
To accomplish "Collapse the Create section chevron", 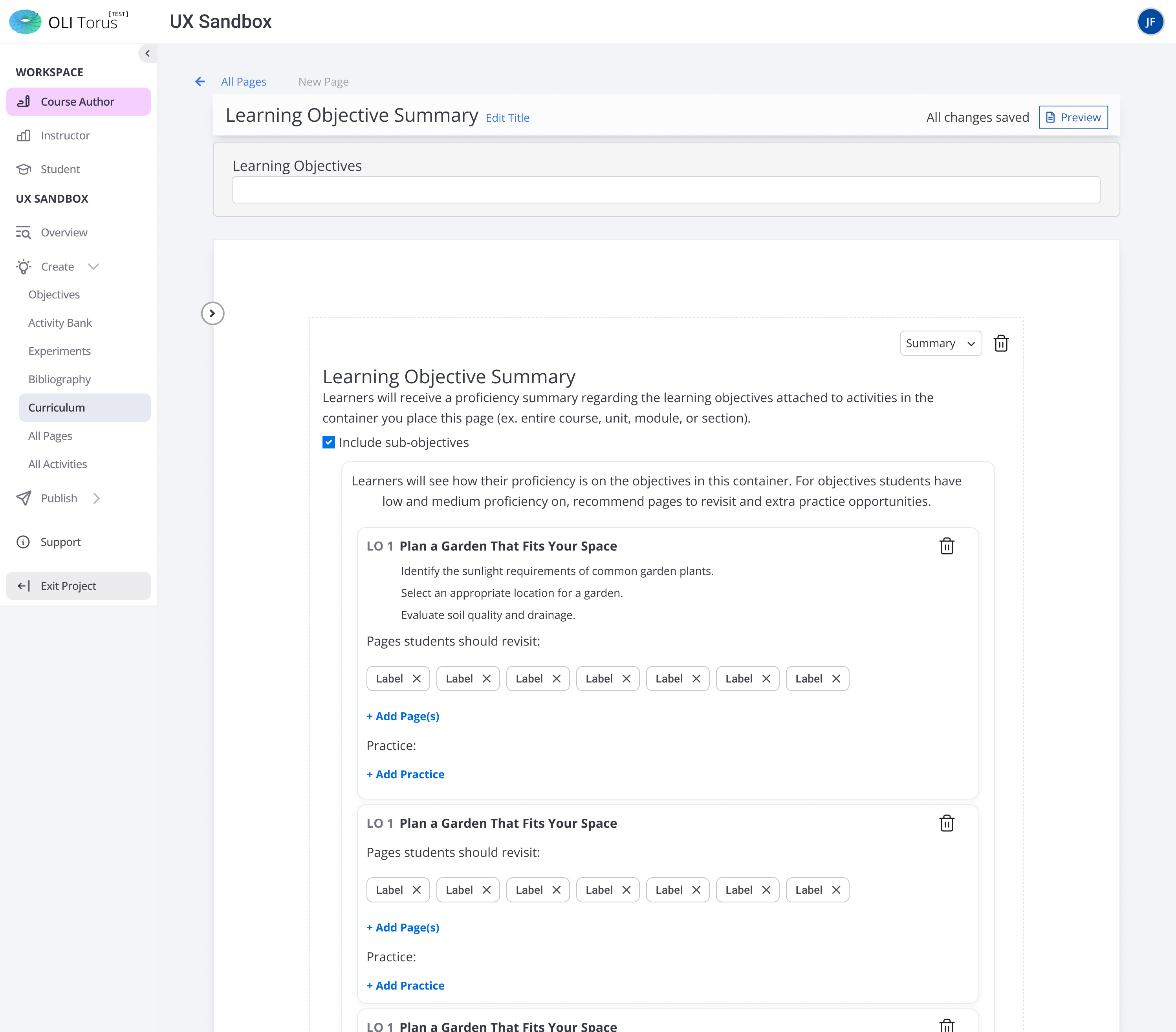I will click(94, 266).
